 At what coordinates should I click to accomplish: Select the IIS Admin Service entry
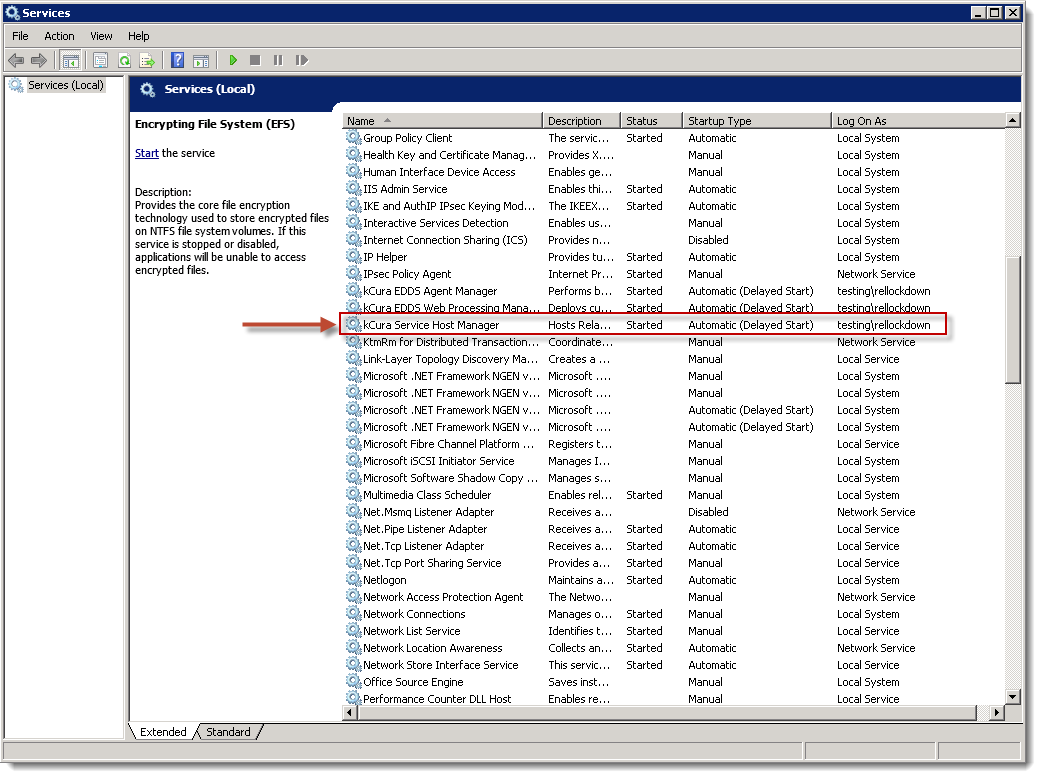click(x=405, y=189)
